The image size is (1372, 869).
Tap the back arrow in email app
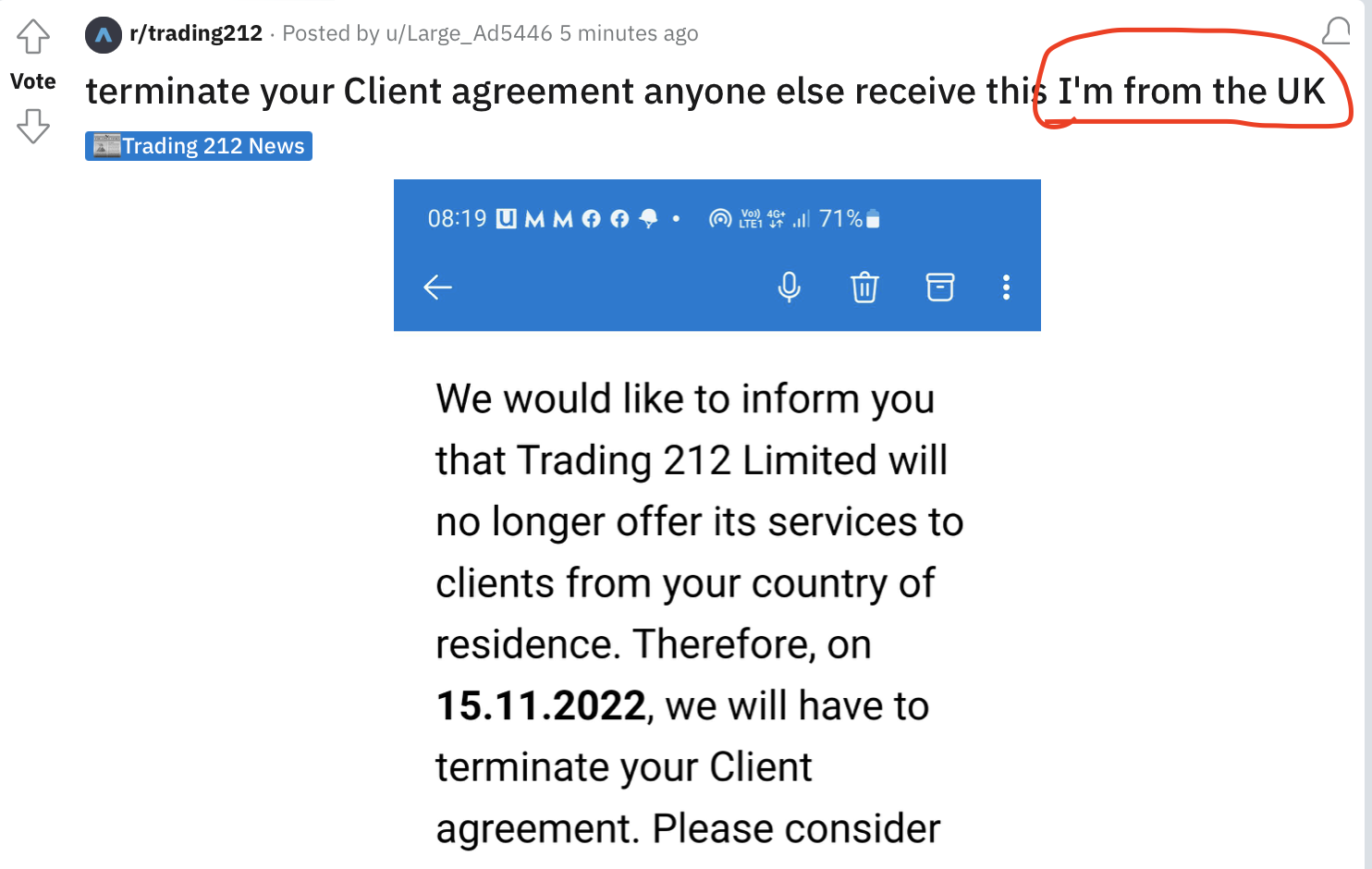[x=437, y=288]
